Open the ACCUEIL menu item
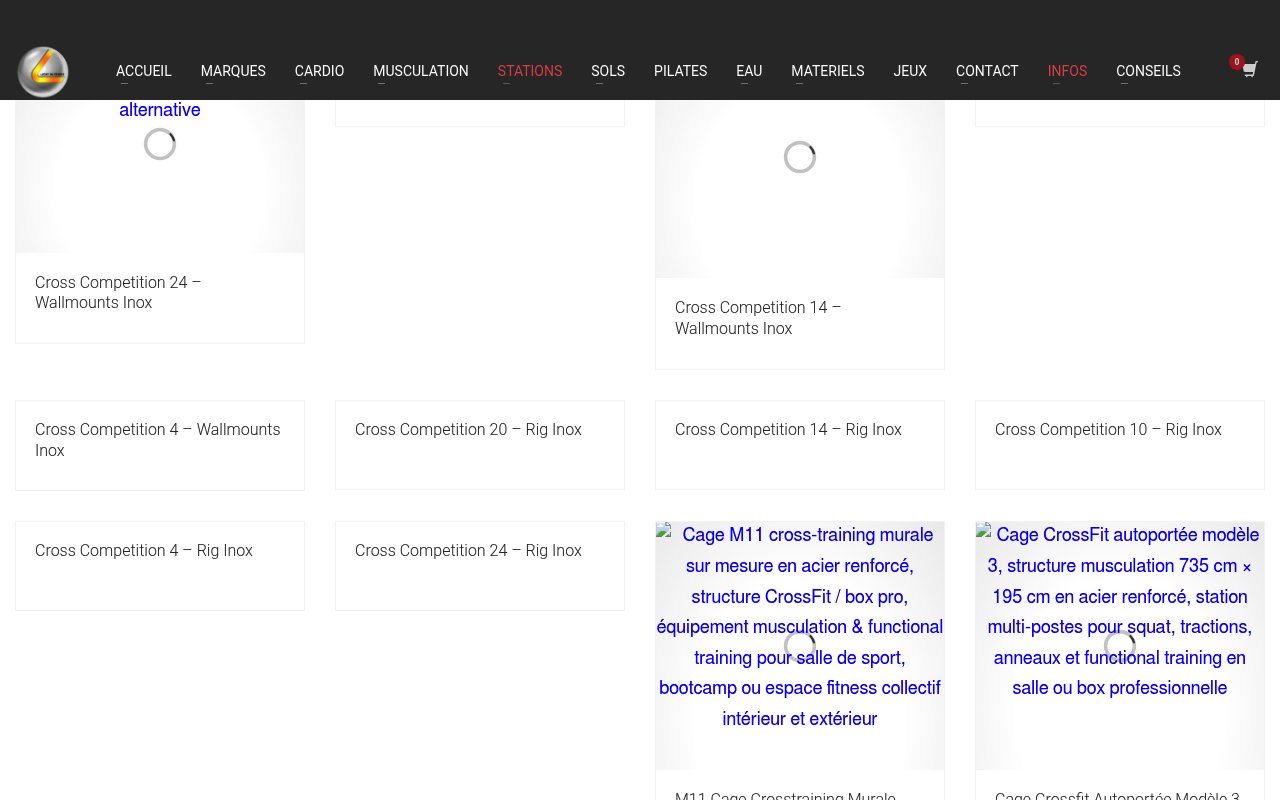The width and height of the screenshot is (1280, 800). pyautogui.click(x=144, y=71)
